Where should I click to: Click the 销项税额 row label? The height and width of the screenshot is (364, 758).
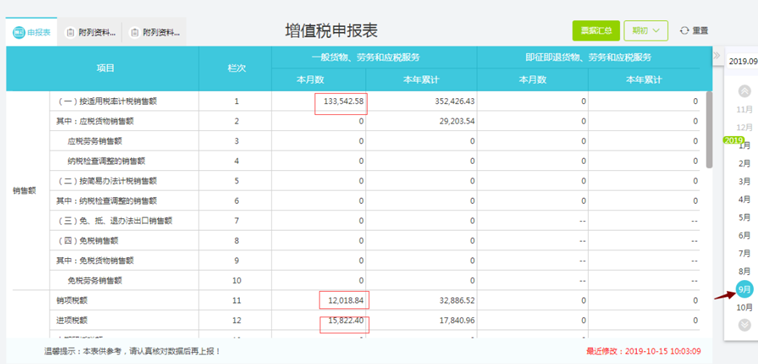pos(72,301)
